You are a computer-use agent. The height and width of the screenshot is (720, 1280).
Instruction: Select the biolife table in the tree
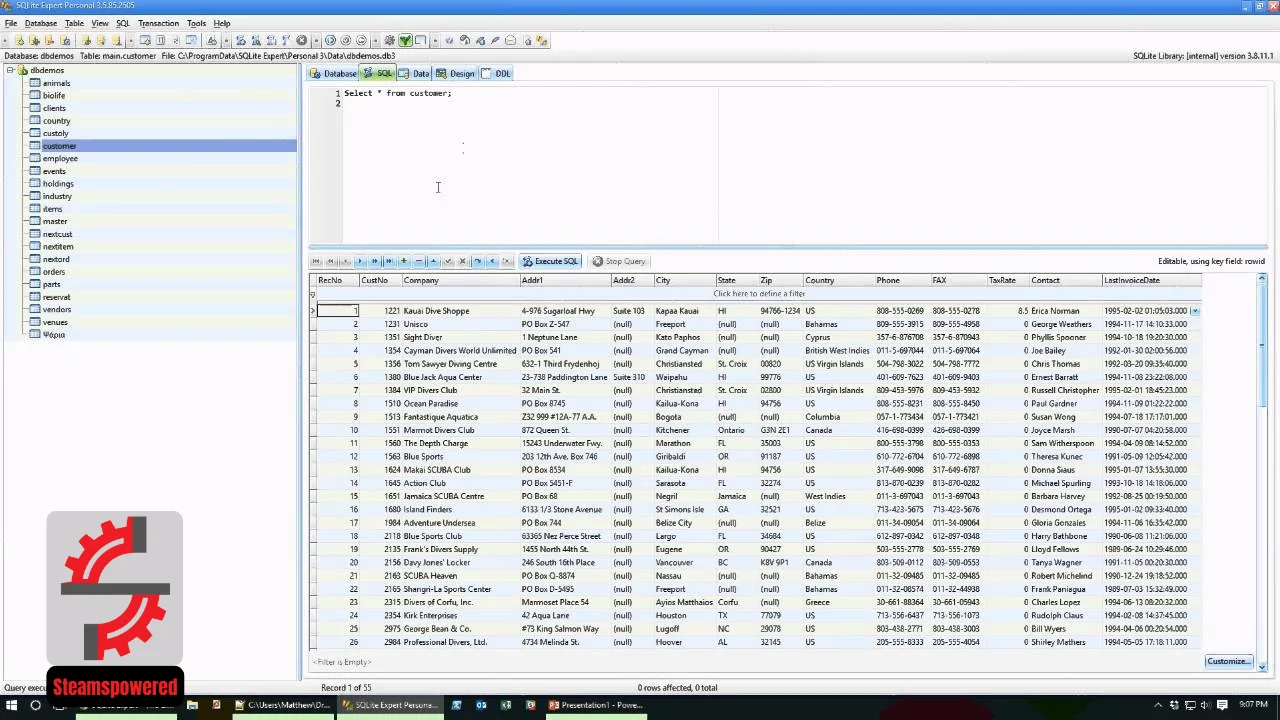click(x=54, y=96)
